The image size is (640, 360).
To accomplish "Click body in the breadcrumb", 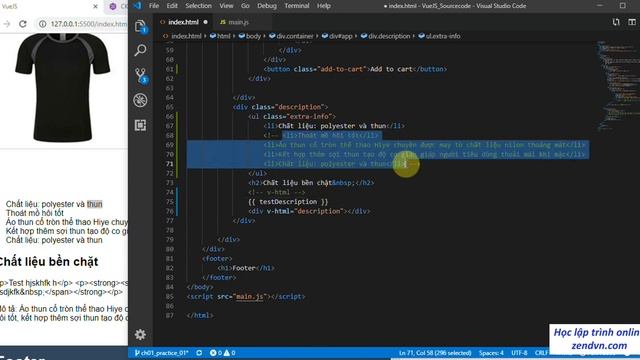I will (253, 36).
